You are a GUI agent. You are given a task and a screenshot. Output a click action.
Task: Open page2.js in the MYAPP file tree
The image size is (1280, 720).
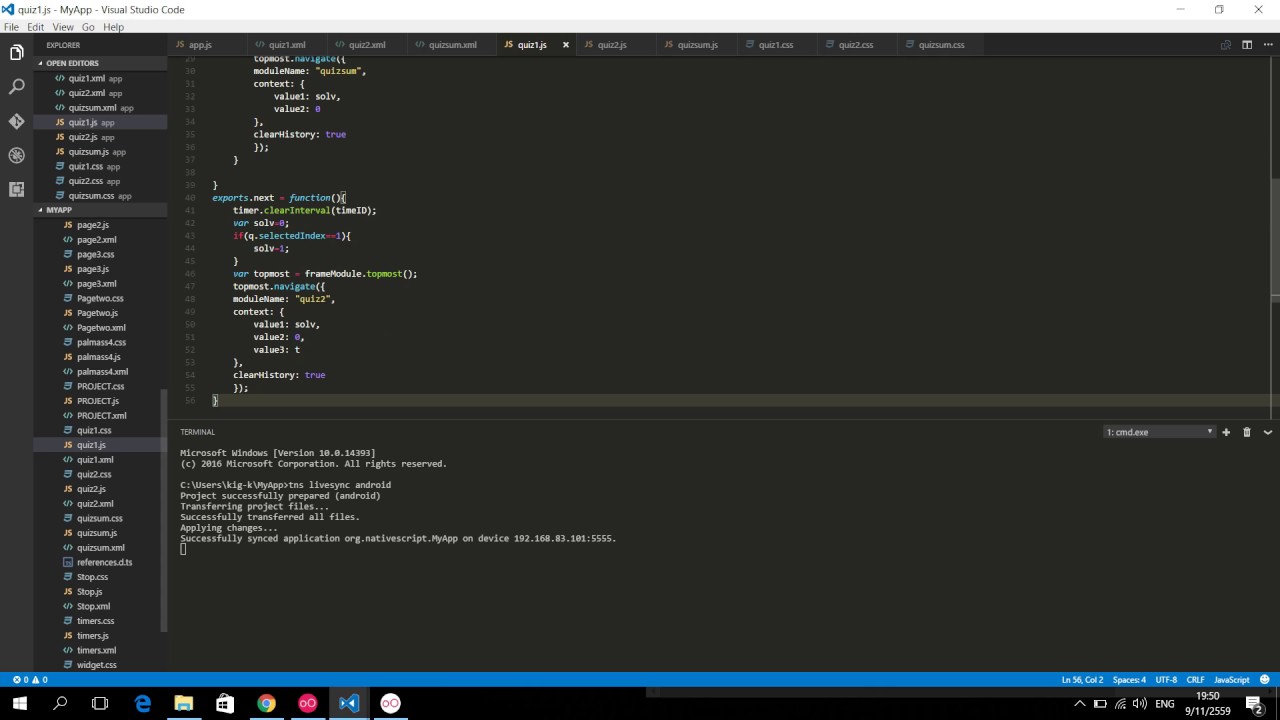tap(100, 225)
